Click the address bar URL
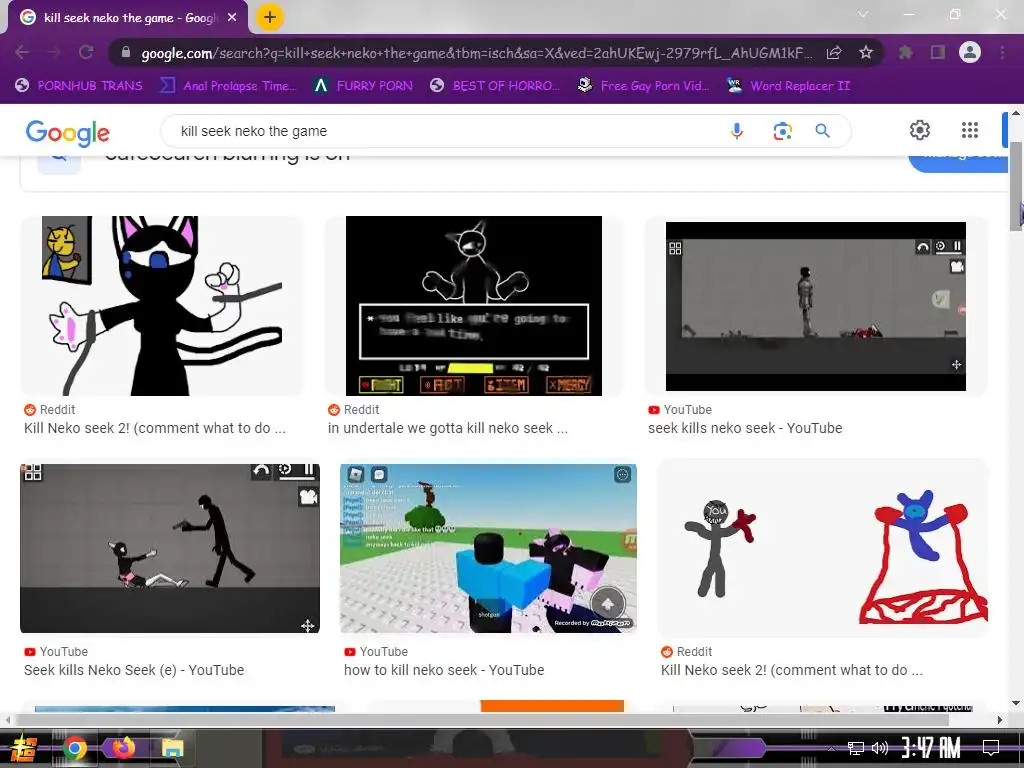The width and height of the screenshot is (1024, 768). (x=477, y=53)
